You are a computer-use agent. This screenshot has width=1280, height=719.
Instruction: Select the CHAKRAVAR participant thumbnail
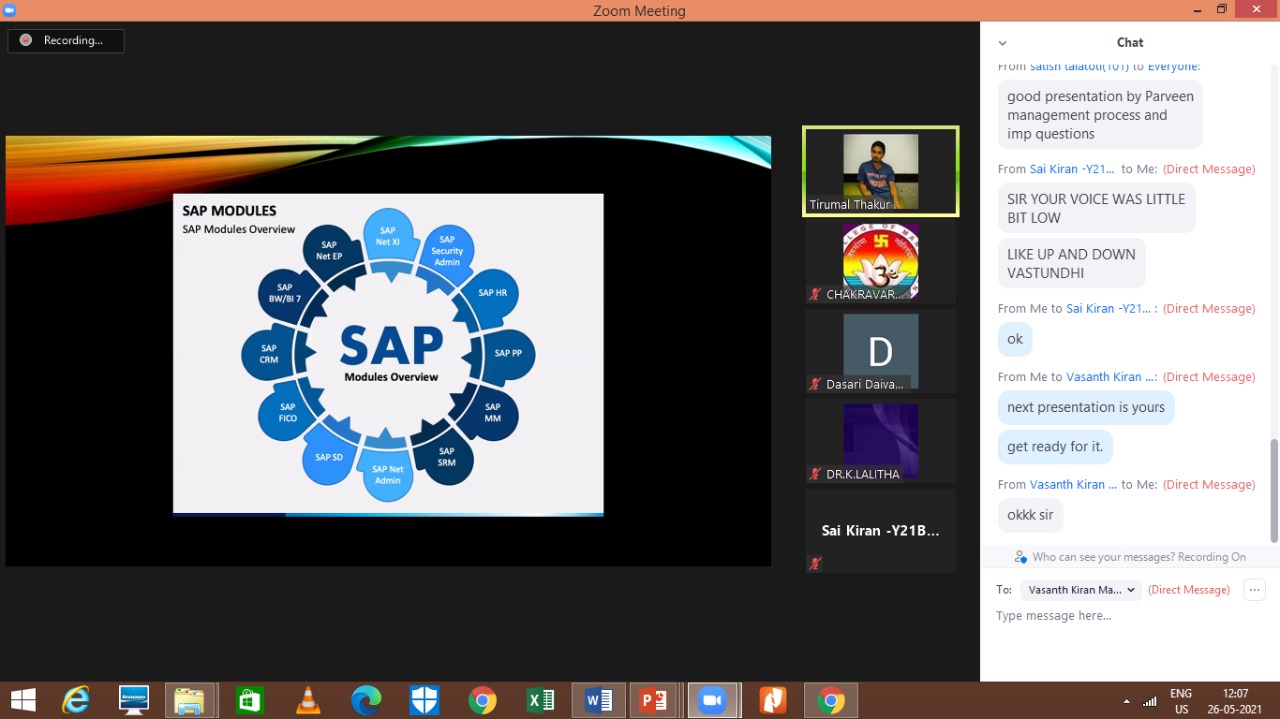880,261
